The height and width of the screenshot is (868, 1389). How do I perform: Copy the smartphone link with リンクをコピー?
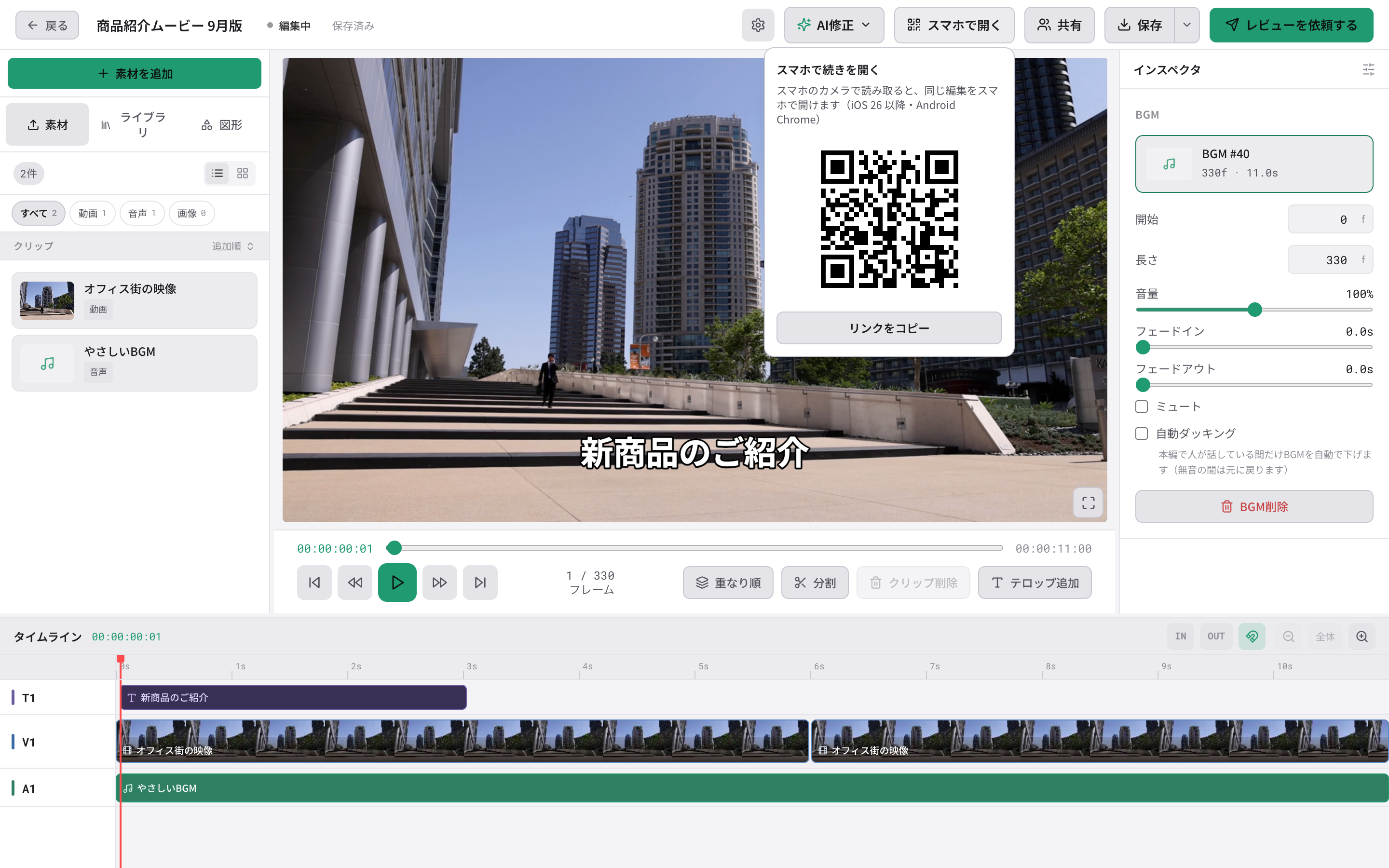tap(889, 328)
